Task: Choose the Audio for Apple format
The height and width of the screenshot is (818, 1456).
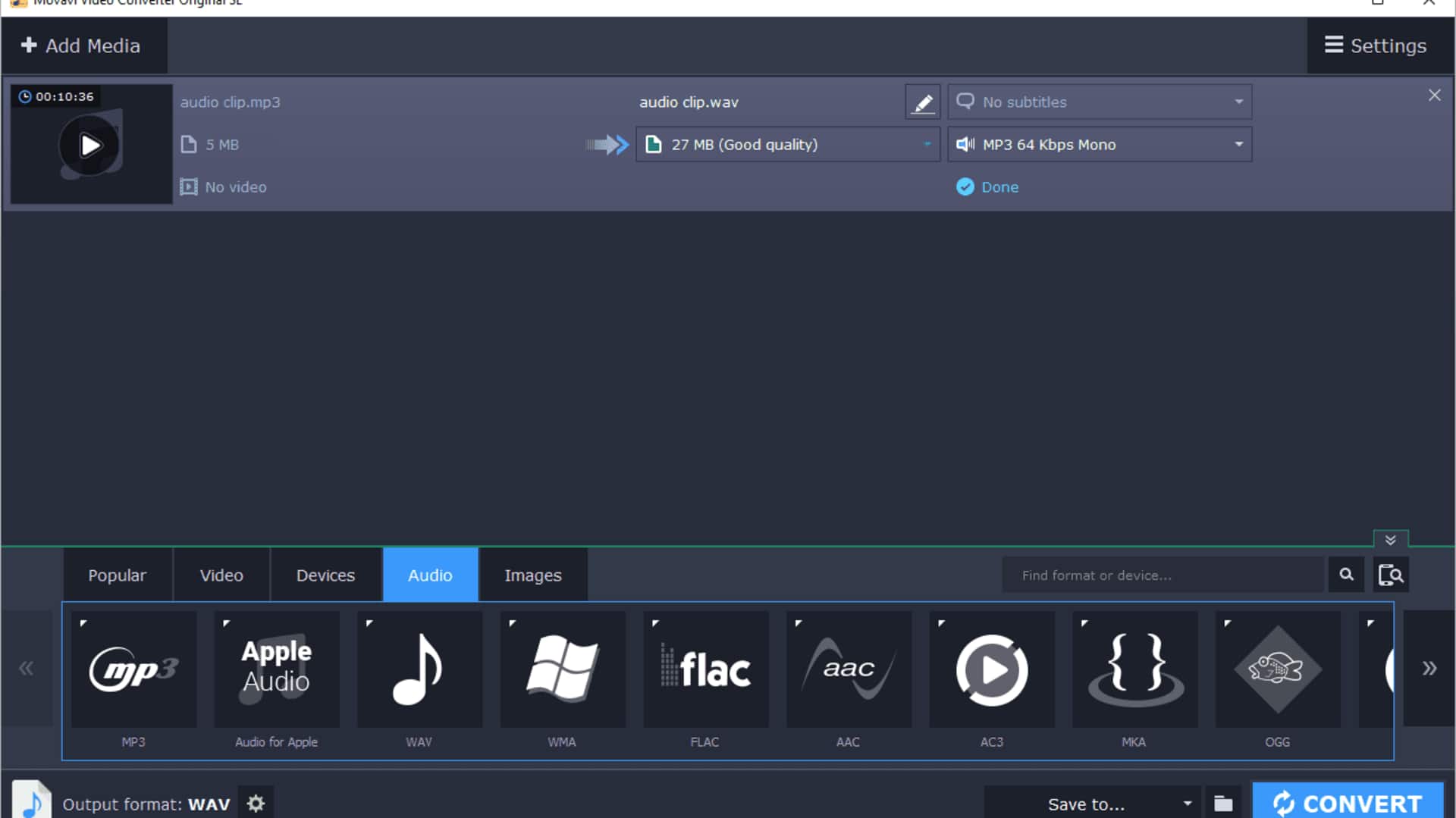Action: (276, 669)
